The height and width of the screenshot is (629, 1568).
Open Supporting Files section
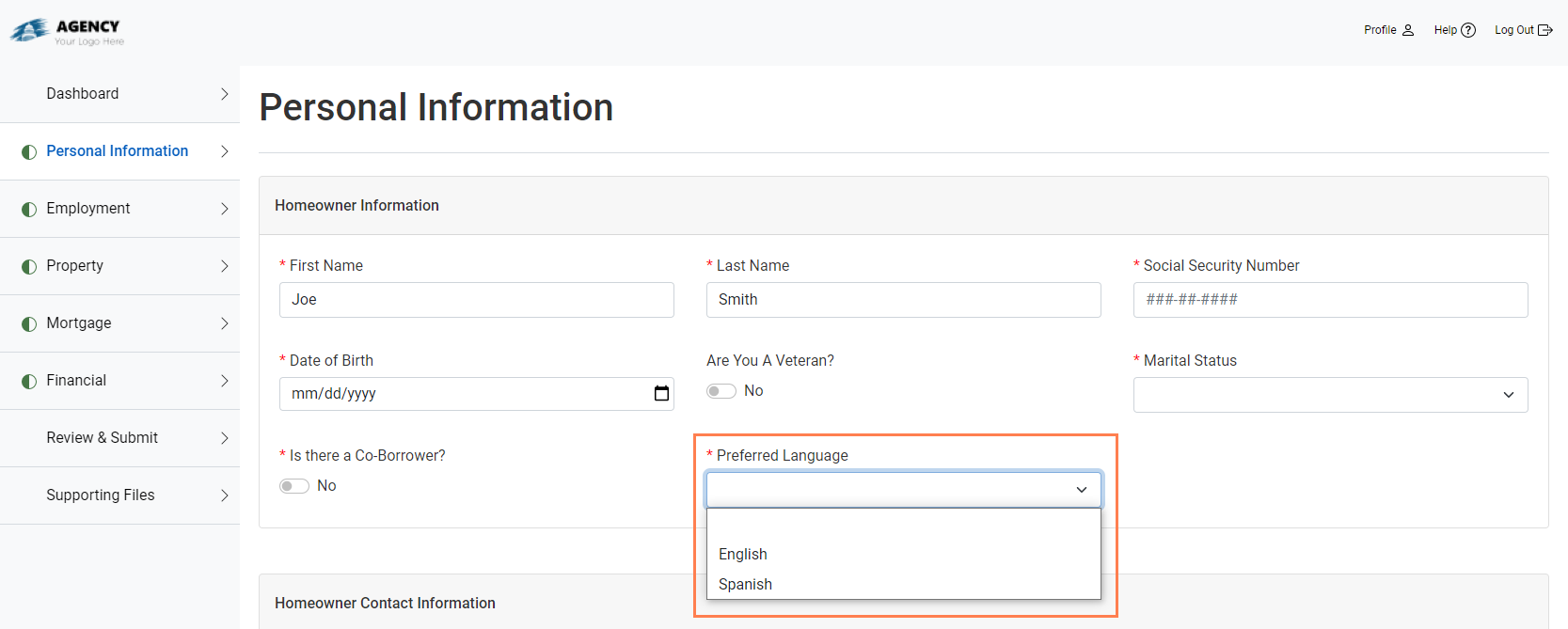101,495
